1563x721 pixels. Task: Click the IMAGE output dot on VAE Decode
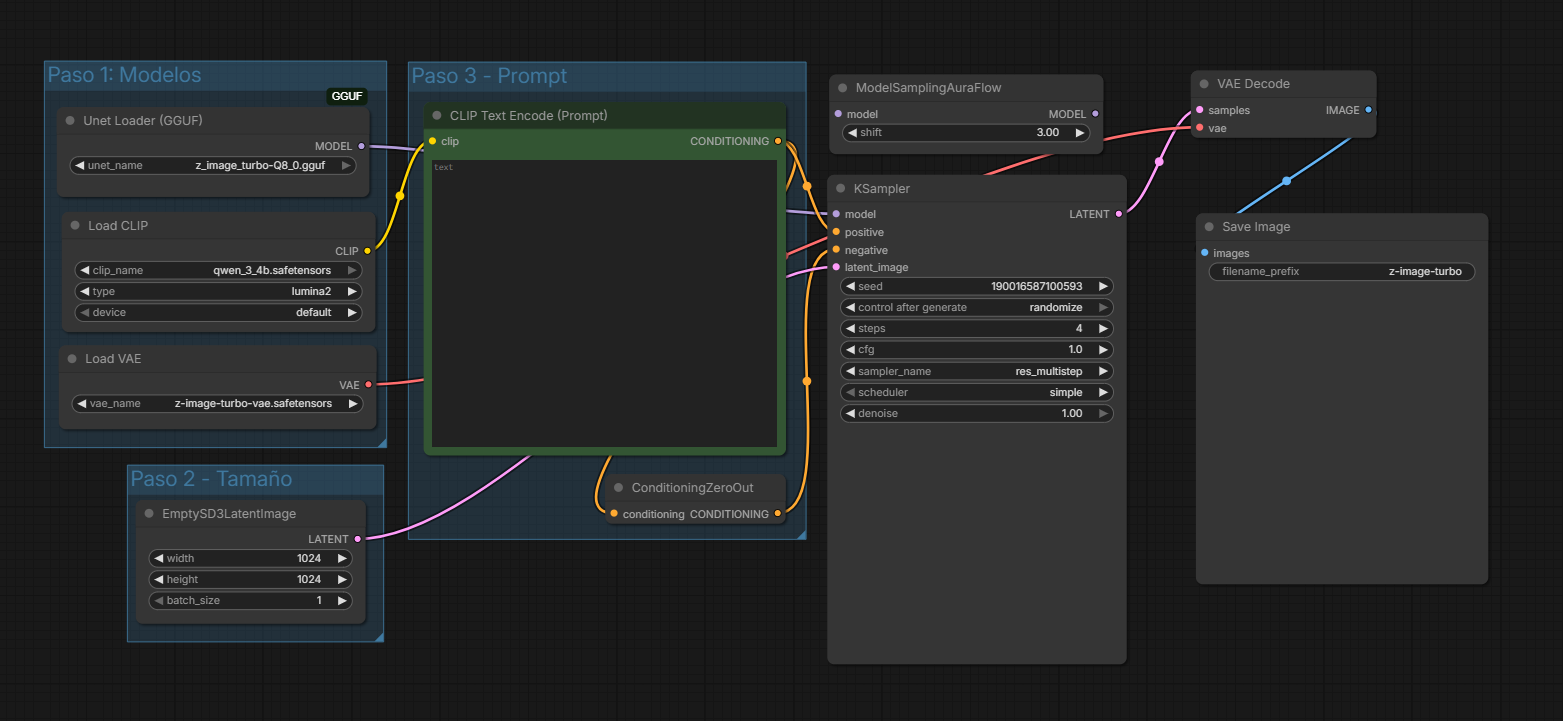pyautogui.click(x=1369, y=110)
